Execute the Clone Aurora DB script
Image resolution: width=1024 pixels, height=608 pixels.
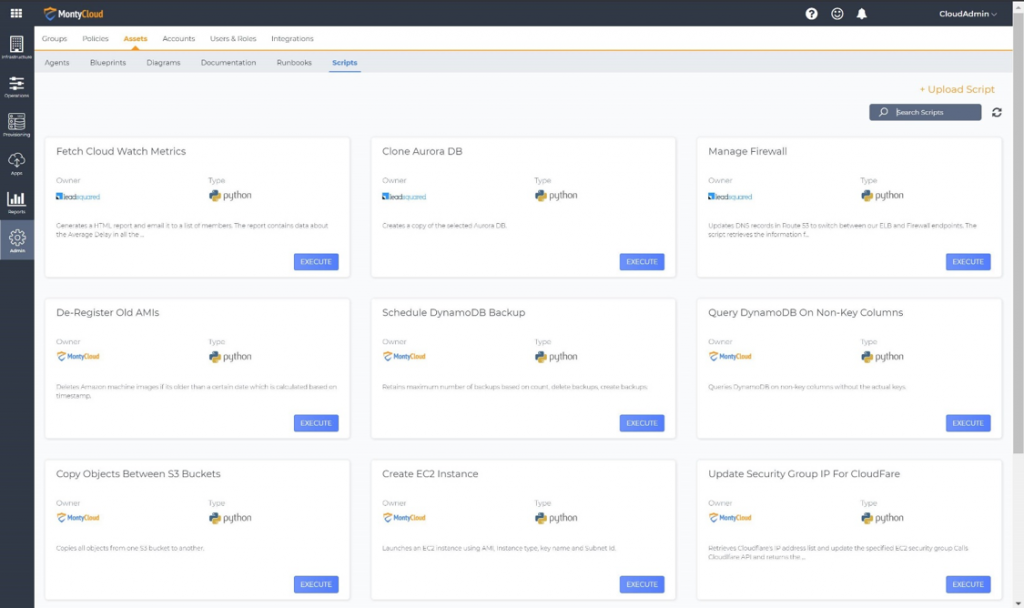tap(642, 262)
